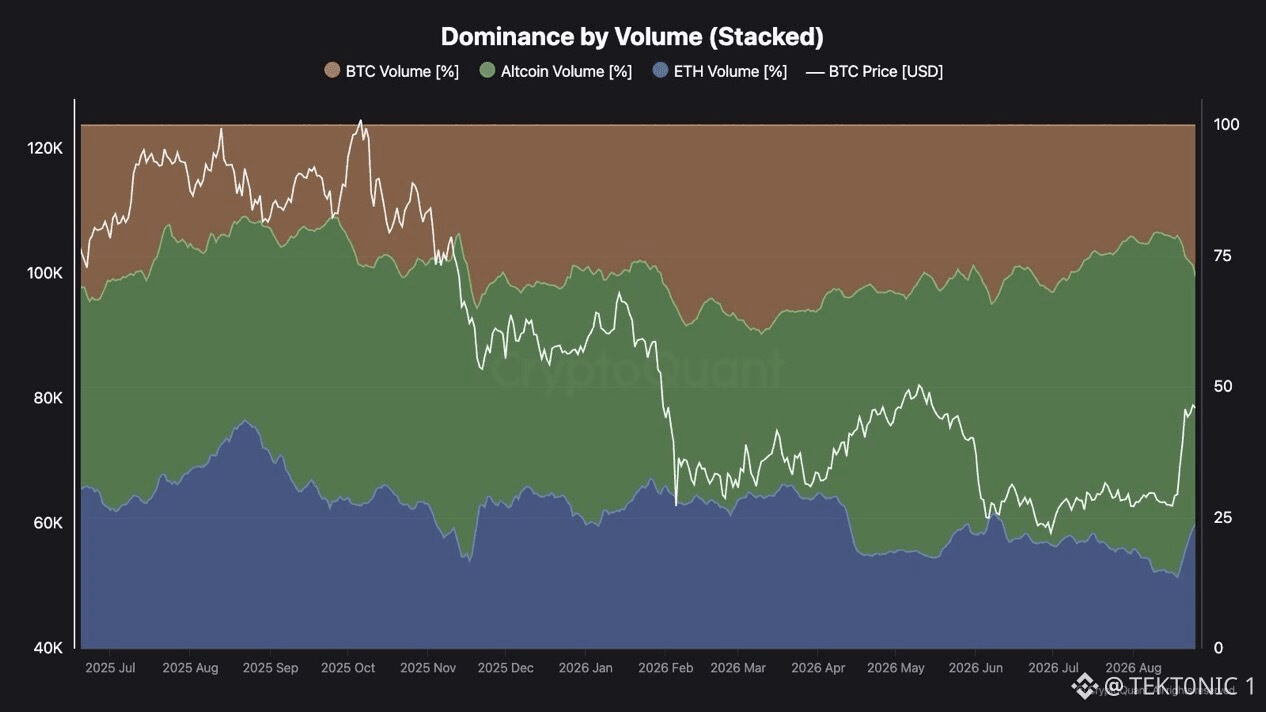This screenshot has width=1266, height=712.
Task: Click the 2025 Sep date label
Action: coord(270,667)
